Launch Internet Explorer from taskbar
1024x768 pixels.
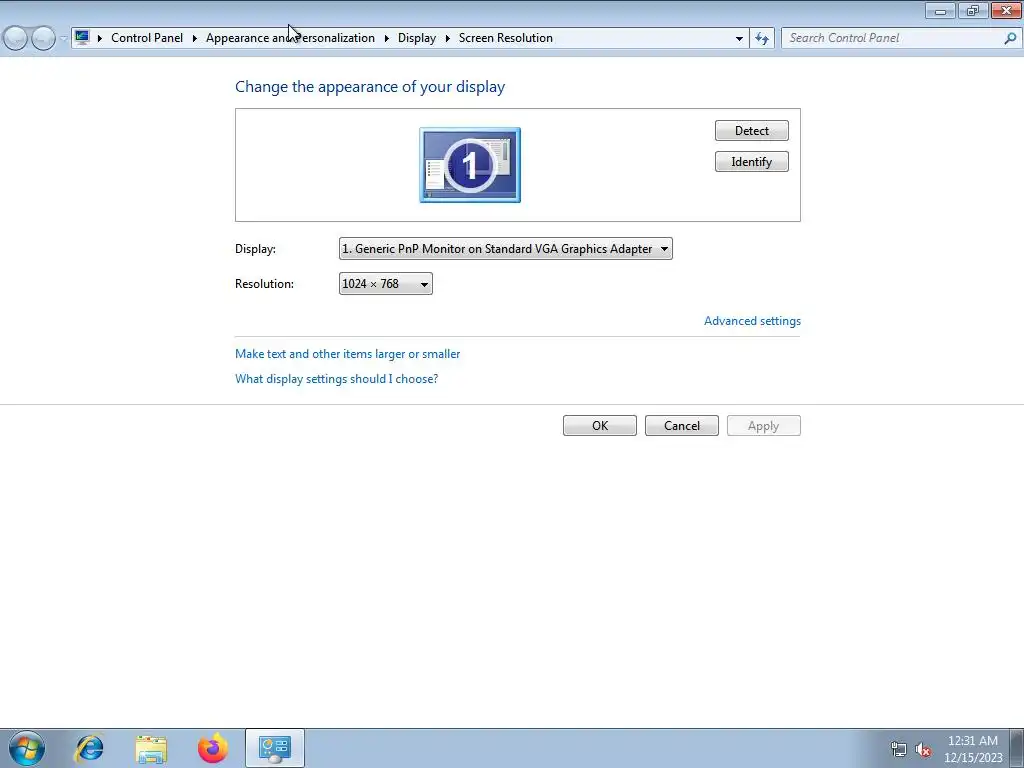click(89, 748)
